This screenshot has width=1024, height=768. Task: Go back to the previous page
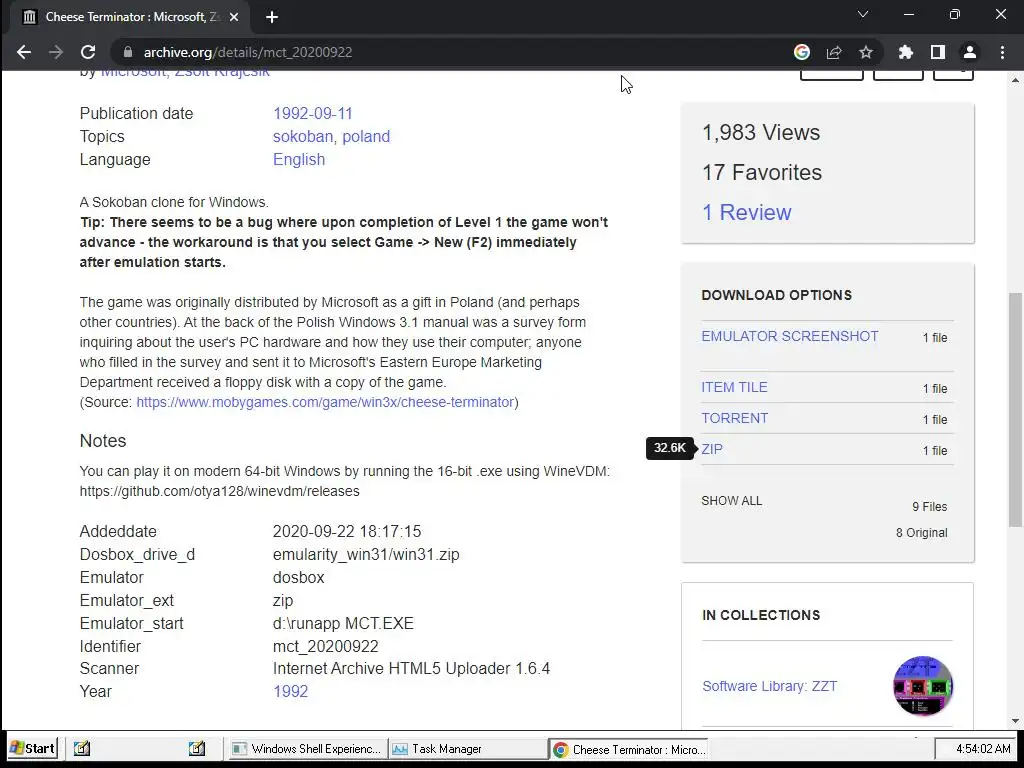coord(24,52)
